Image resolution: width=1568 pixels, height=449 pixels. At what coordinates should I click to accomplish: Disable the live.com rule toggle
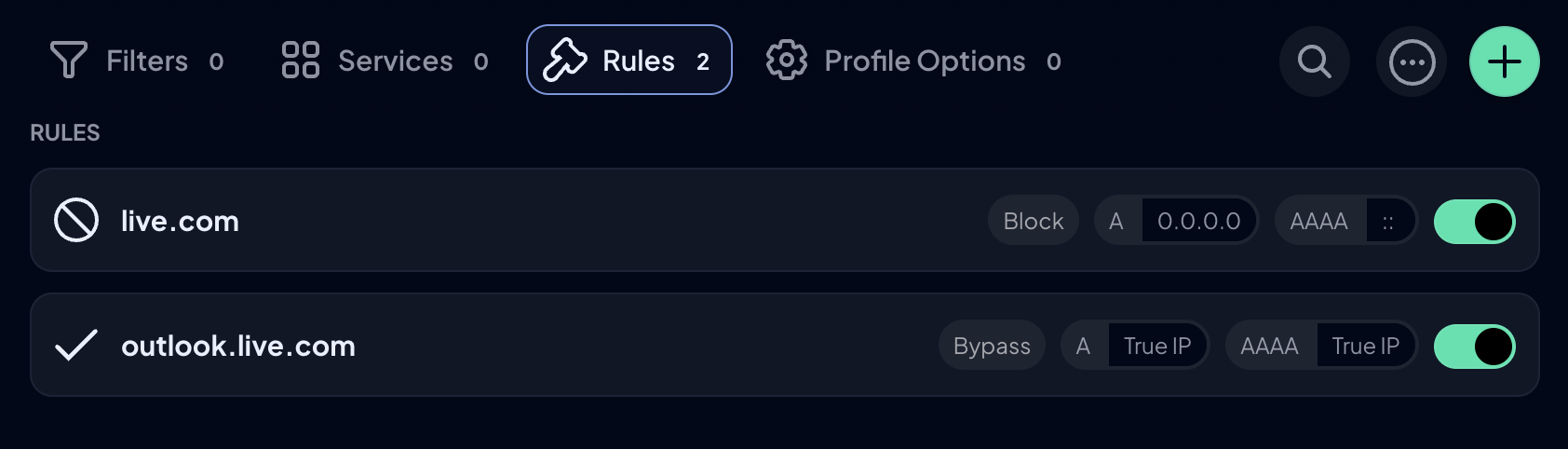coord(1475,222)
